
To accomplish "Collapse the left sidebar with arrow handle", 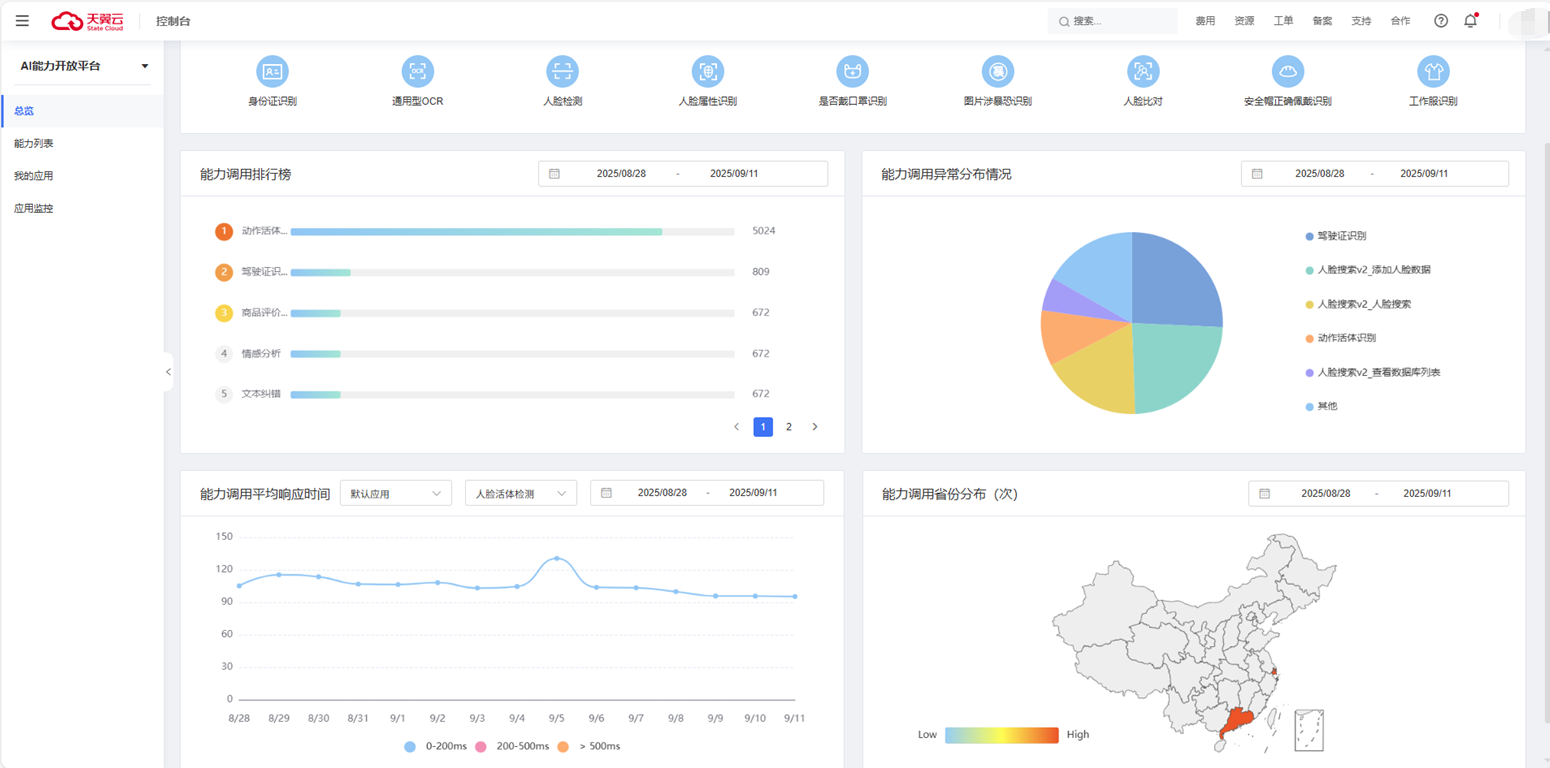I will tap(168, 372).
